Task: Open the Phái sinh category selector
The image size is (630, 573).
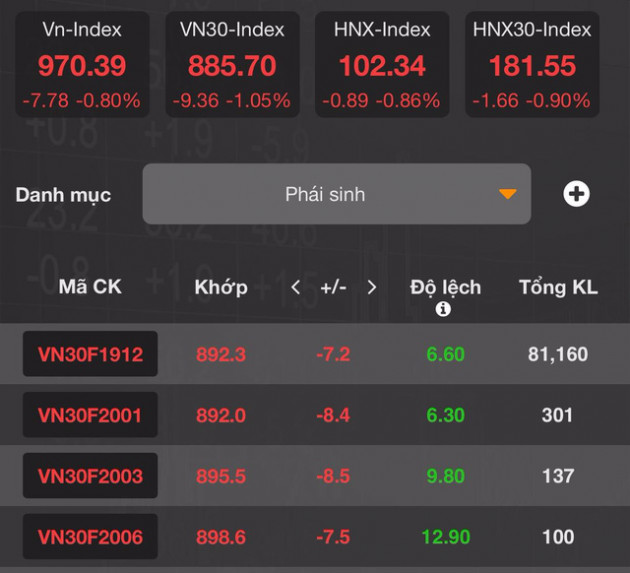Action: pos(337,194)
